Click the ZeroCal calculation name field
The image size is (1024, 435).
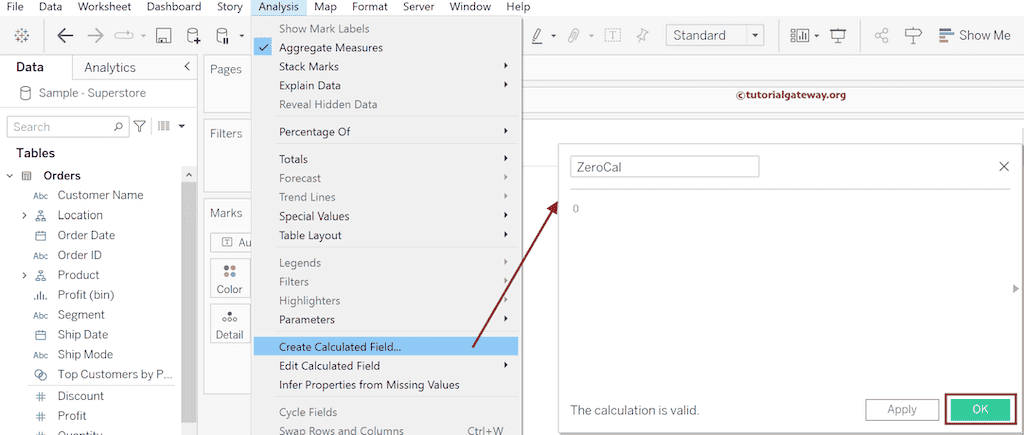click(664, 167)
